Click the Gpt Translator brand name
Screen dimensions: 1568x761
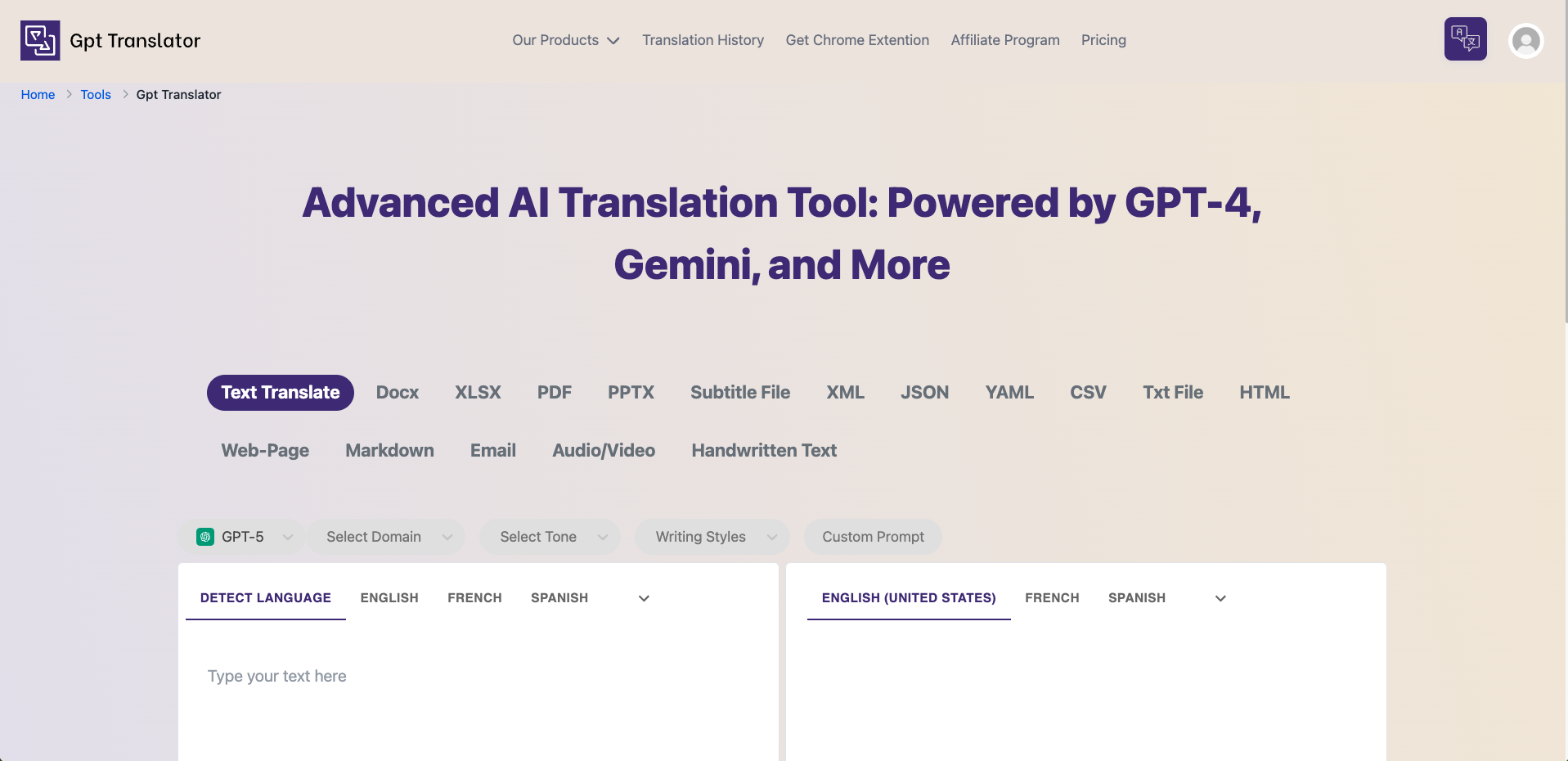tap(135, 41)
